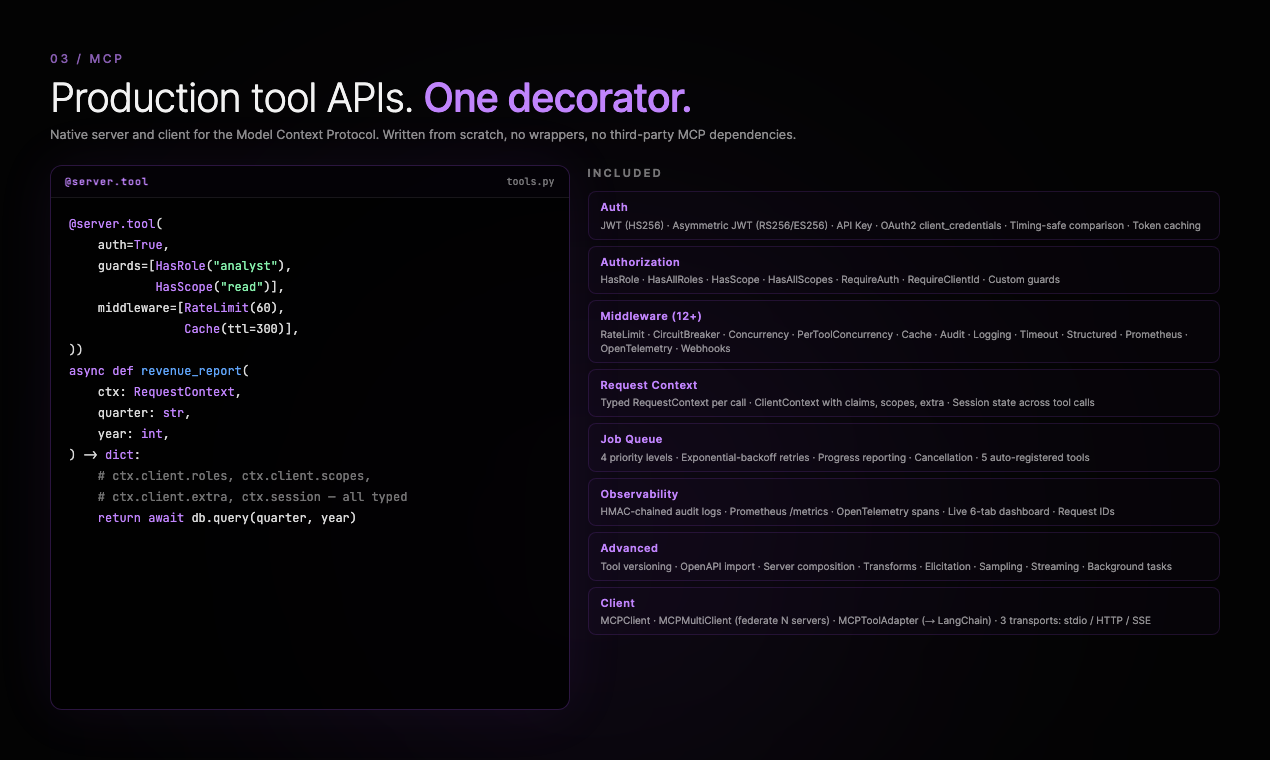The width and height of the screenshot is (1270, 760).
Task: Click the '03 / MCP' section label
Action: coord(87,59)
